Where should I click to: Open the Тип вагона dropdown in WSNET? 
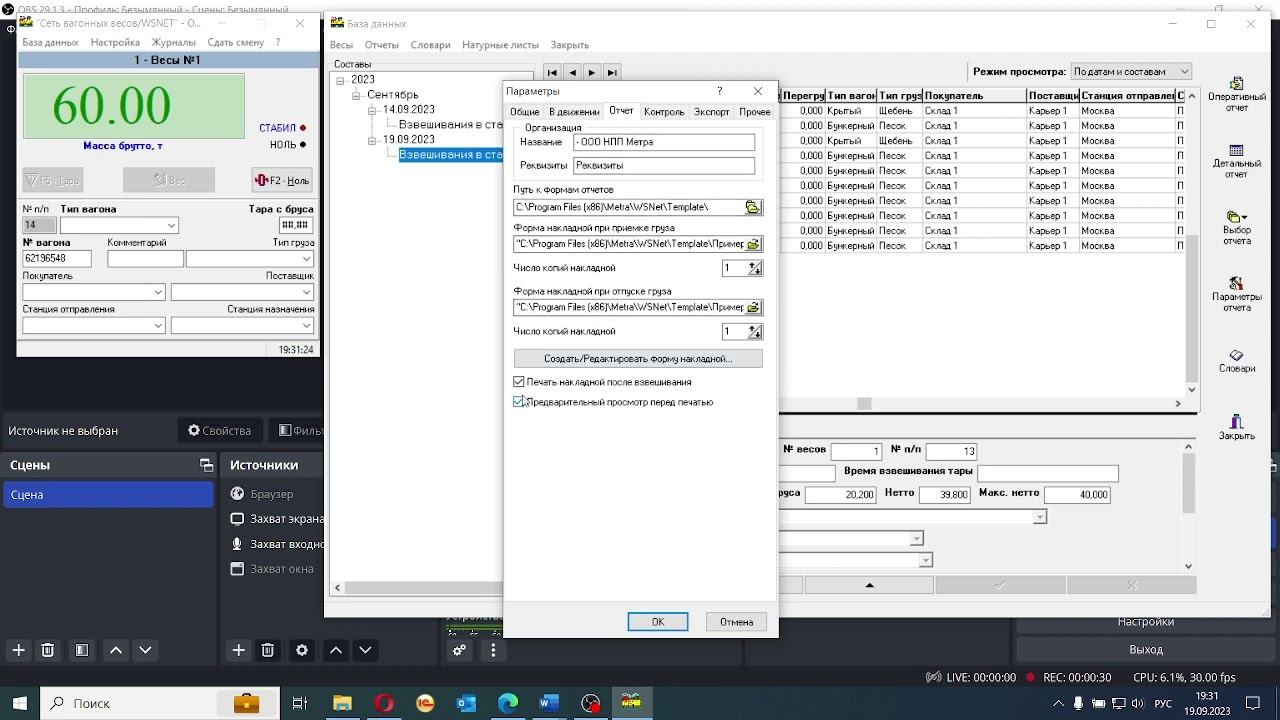(x=171, y=226)
